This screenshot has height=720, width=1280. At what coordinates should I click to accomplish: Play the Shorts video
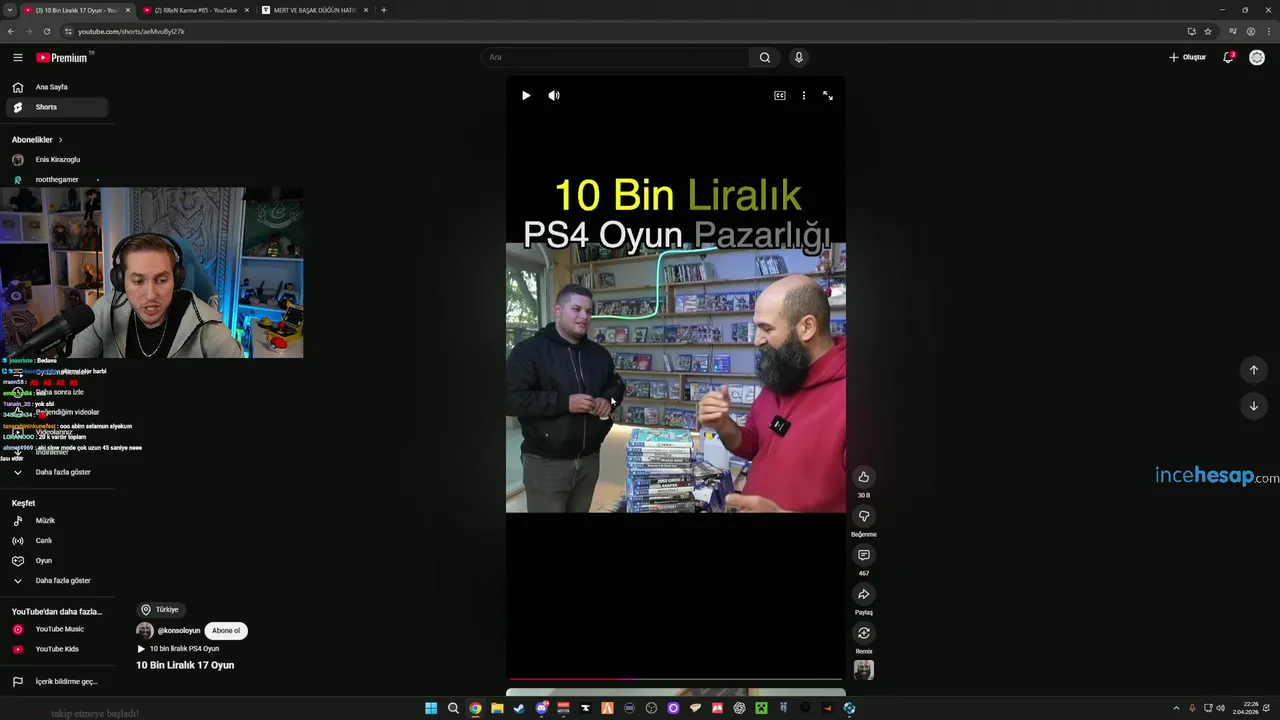click(526, 96)
